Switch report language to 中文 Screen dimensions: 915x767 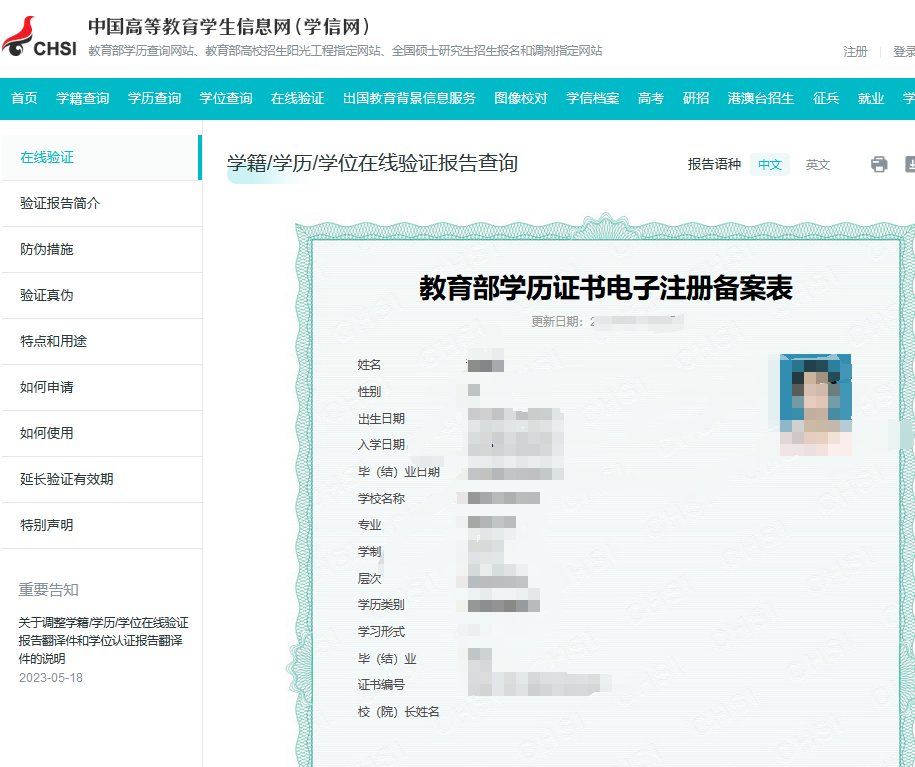tap(770, 165)
